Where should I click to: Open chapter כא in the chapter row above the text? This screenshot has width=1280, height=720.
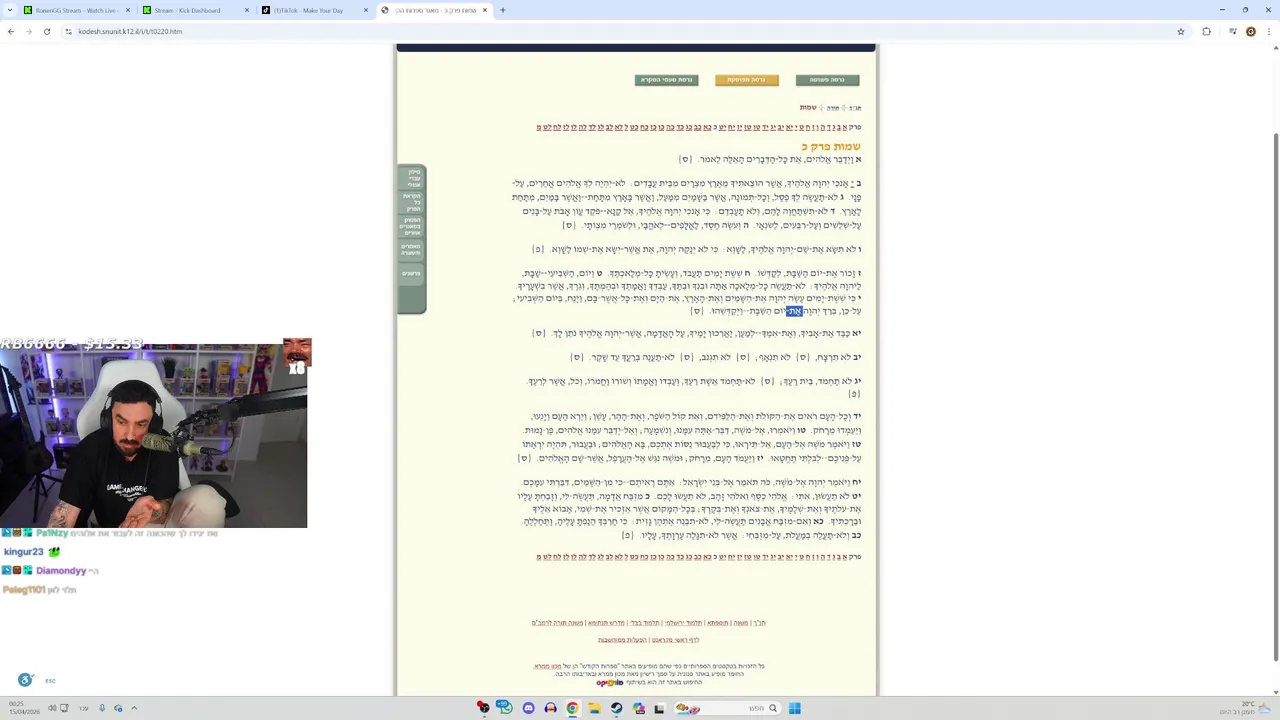click(707, 127)
